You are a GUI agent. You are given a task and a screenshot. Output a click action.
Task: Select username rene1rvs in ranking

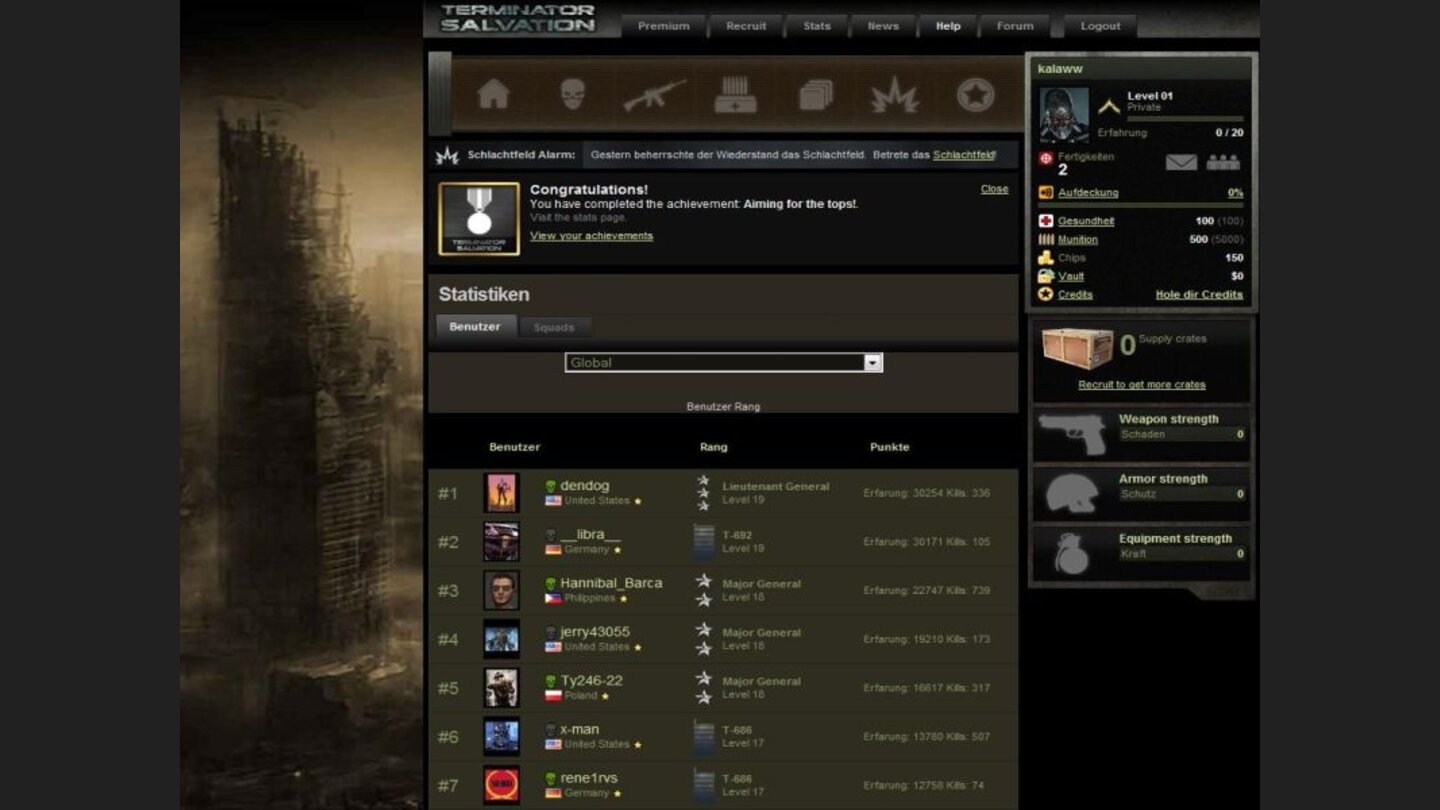(x=589, y=778)
